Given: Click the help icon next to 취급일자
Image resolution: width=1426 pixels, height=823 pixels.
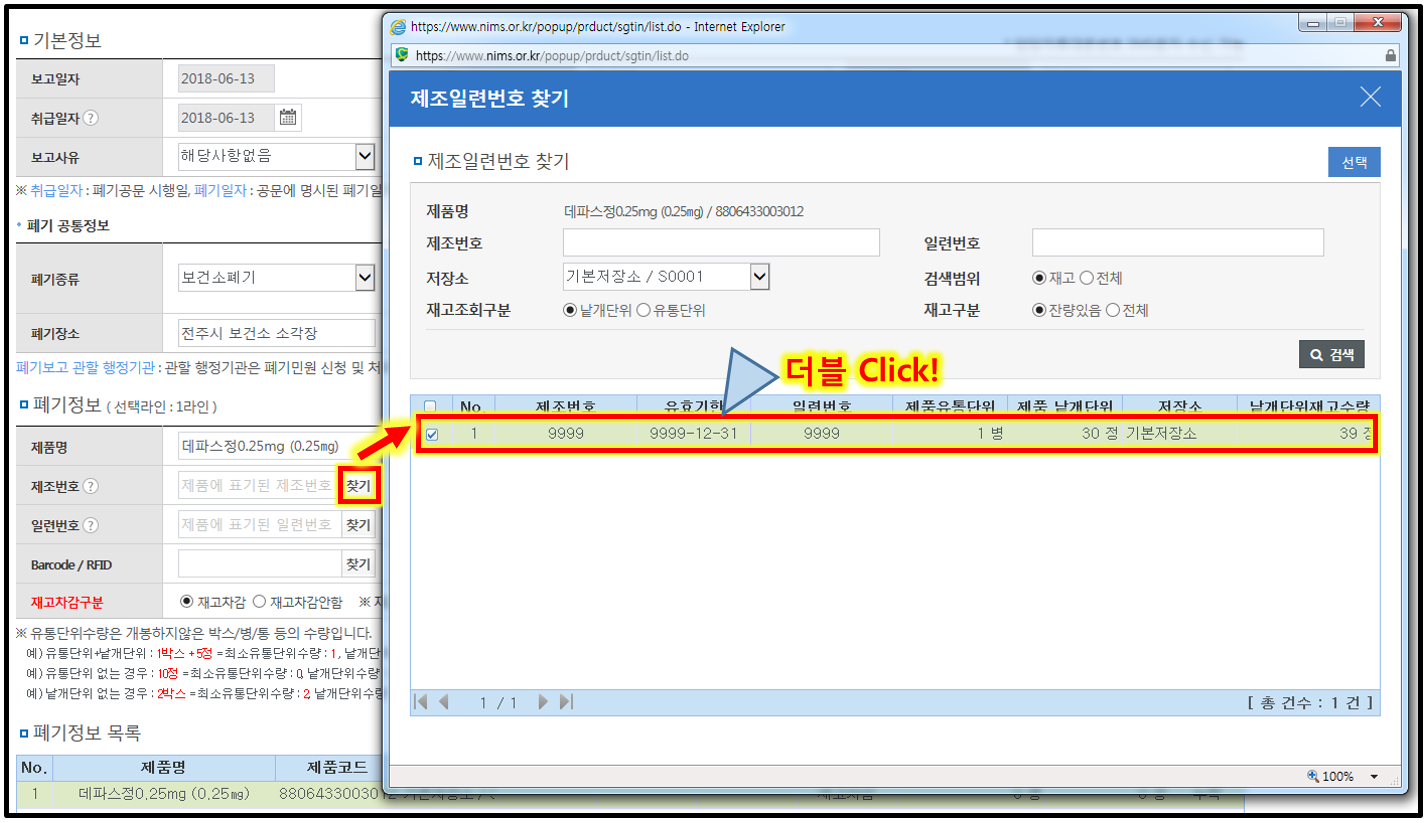Looking at the screenshot, I should (91, 118).
